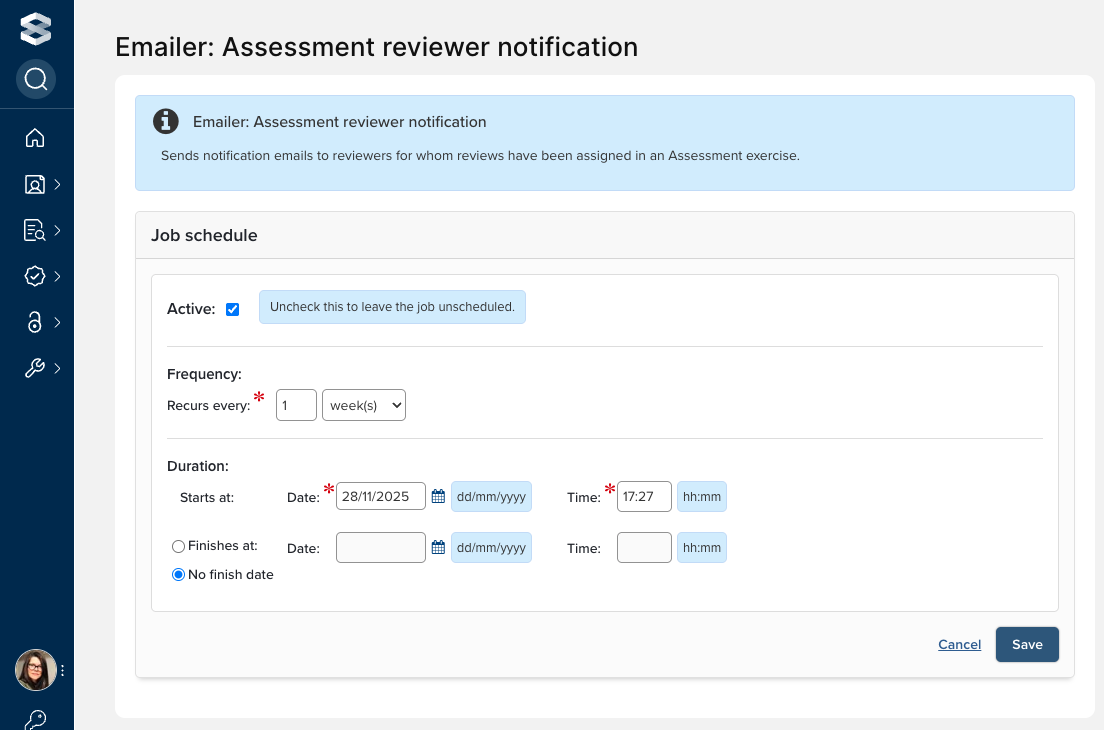This screenshot has height=730, width=1104.
Task: Select the 'No finish date' radio option
Action: 179,575
